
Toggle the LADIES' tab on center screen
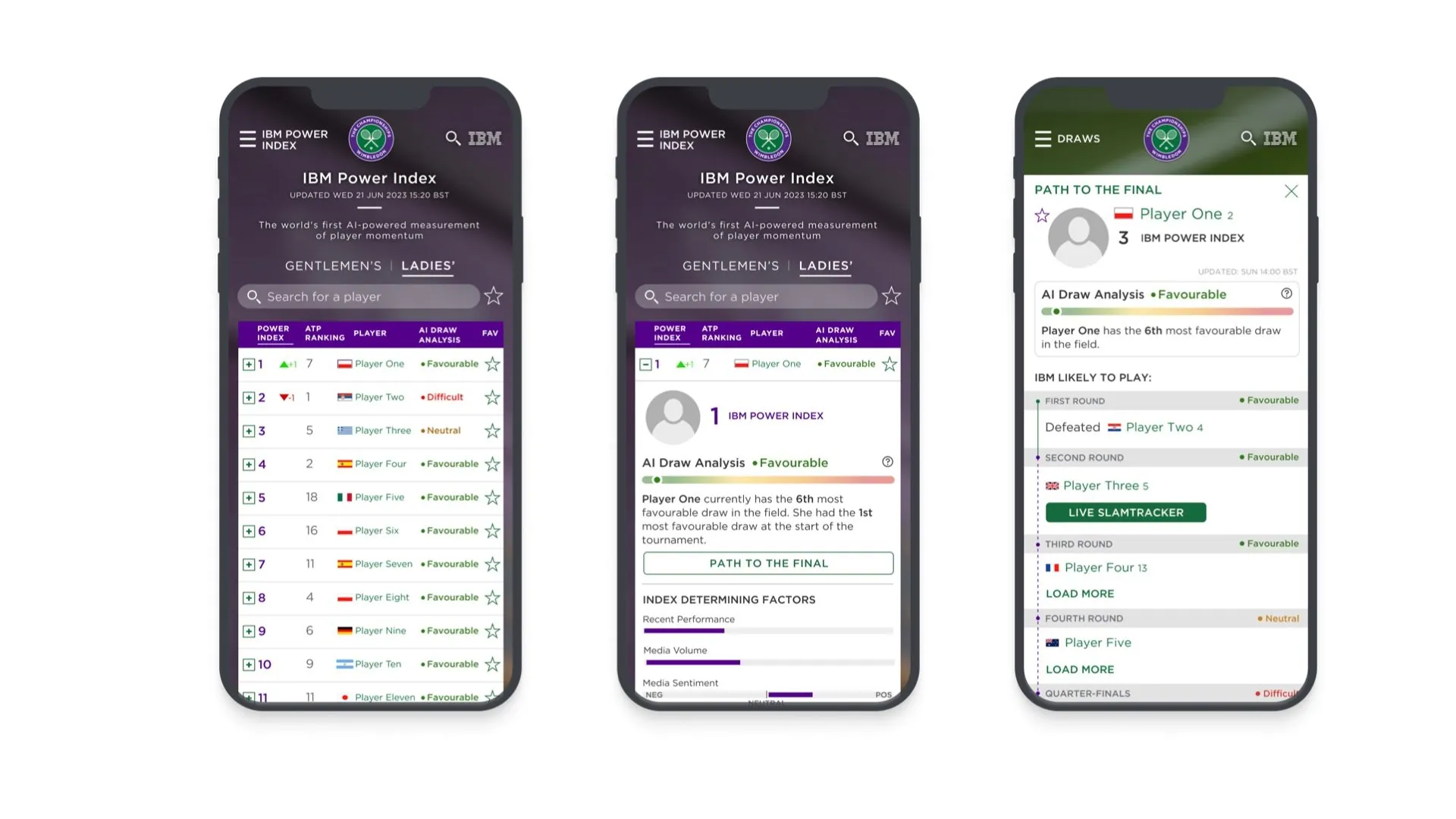click(825, 265)
